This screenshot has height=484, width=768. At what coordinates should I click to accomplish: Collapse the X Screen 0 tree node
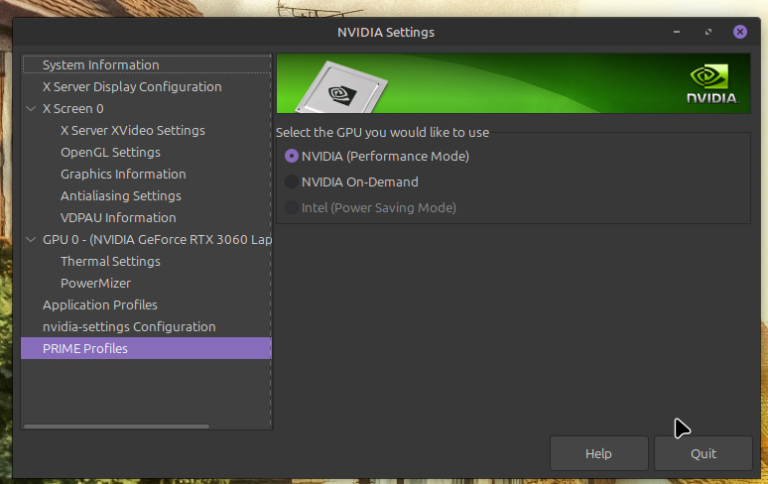pyautogui.click(x=31, y=108)
